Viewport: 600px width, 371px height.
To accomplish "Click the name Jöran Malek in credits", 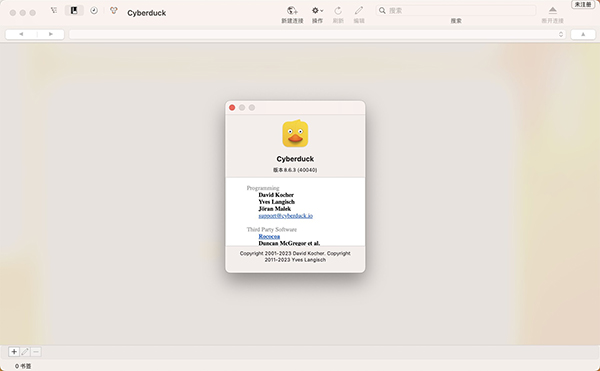I will click(274, 208).
